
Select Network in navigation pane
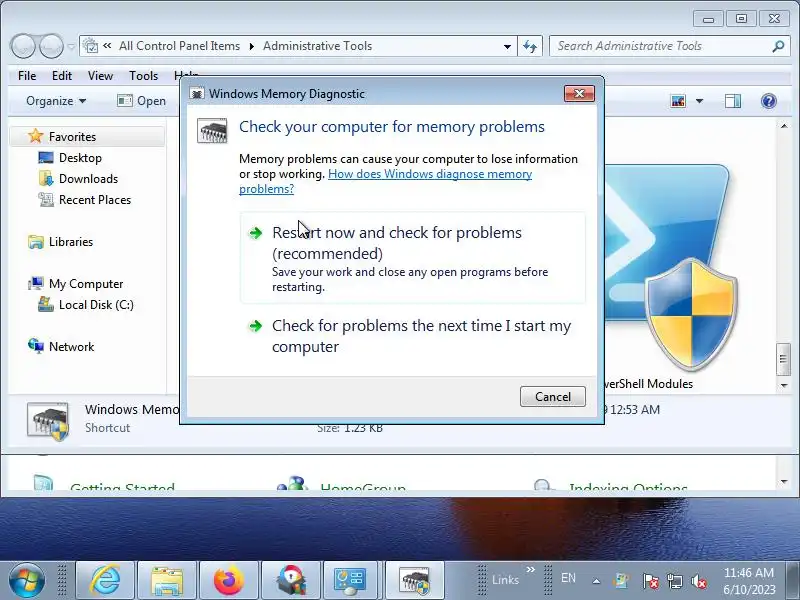click(x=71, y=346)
